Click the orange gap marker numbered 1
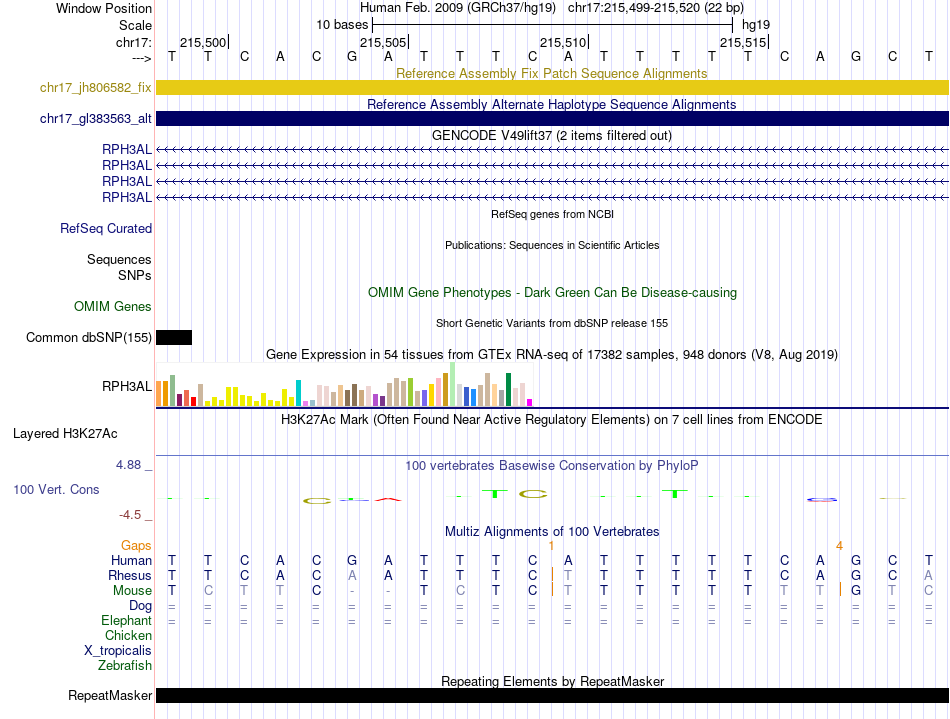This screenshot has height=719, width=950. click(x=551, y=546)
